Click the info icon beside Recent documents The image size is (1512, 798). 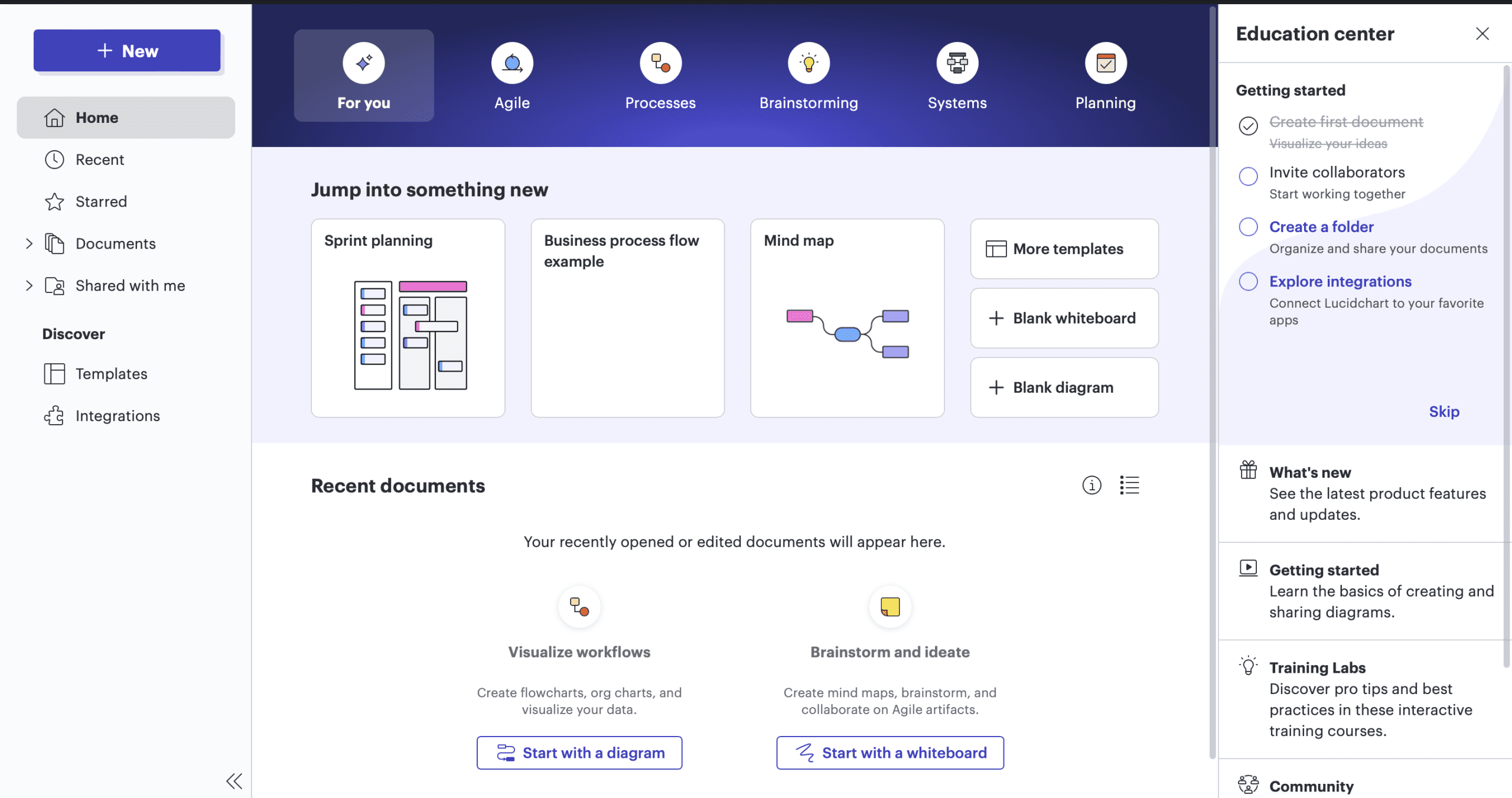coord(1091,485)
